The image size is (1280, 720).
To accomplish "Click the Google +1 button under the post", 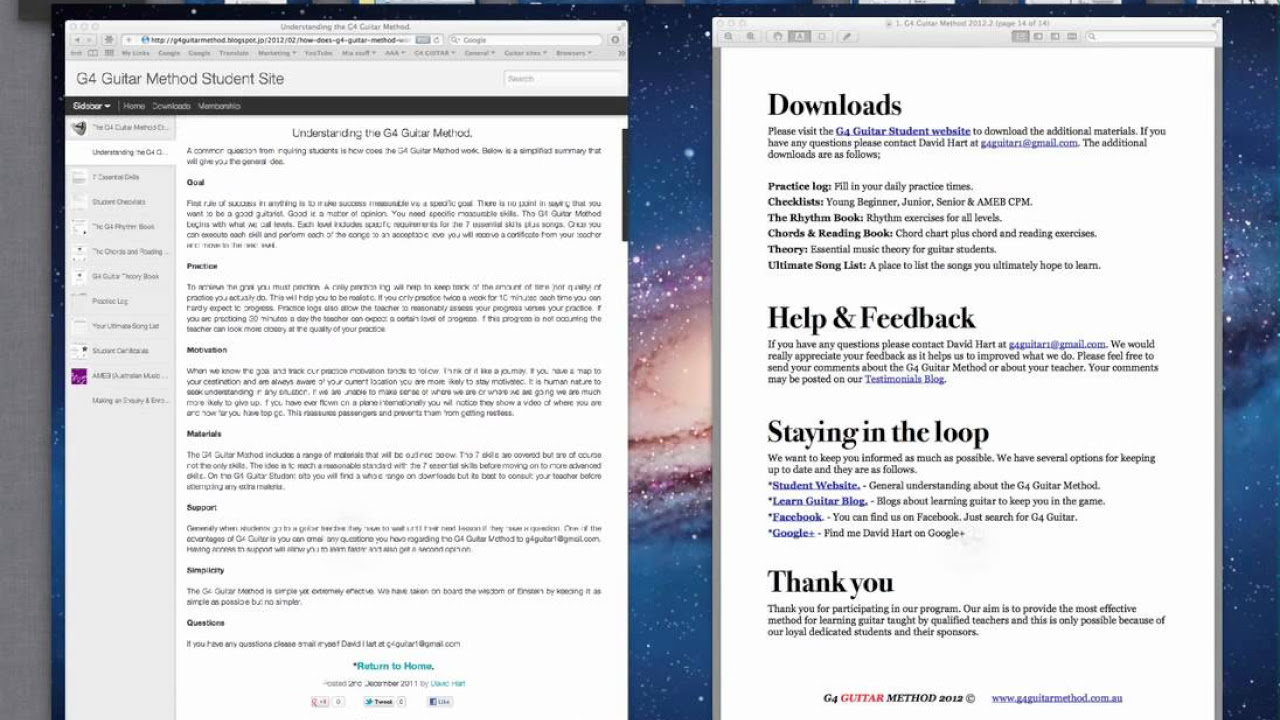I will 321,702.
